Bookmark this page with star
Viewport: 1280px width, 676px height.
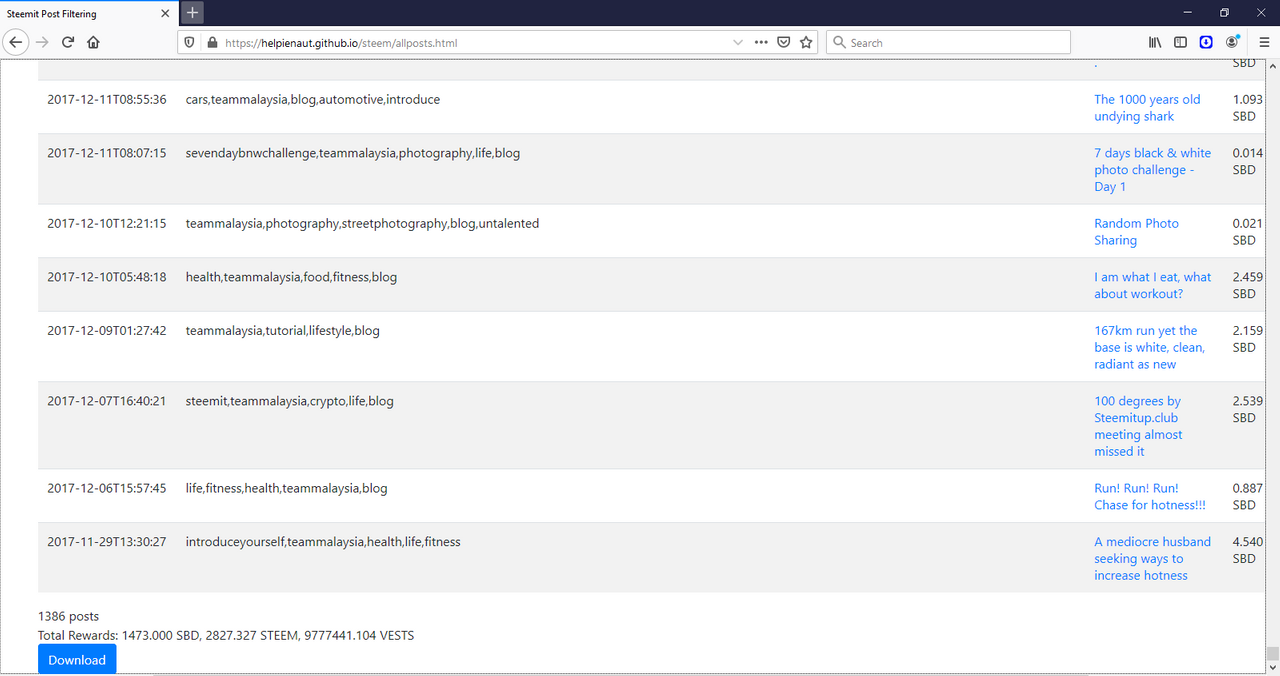(806, 43)
